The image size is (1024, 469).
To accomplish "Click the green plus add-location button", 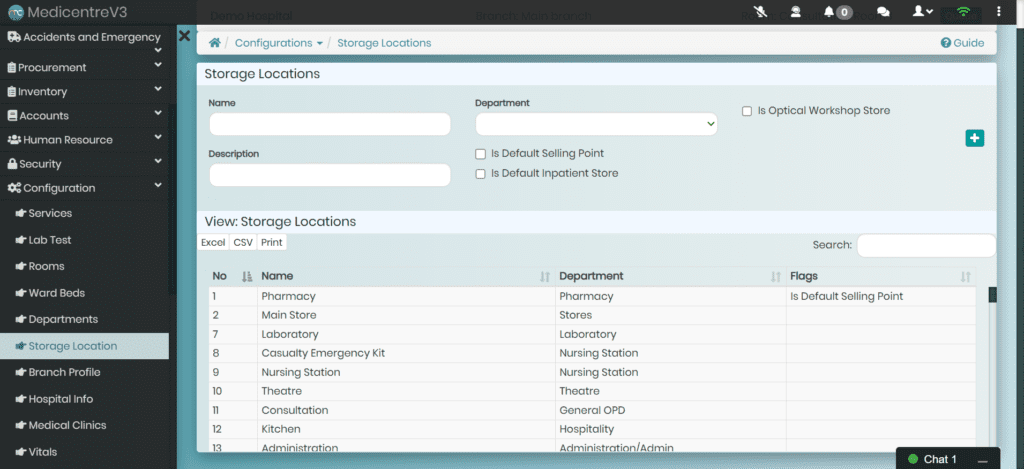I will (x=975, y=139).
